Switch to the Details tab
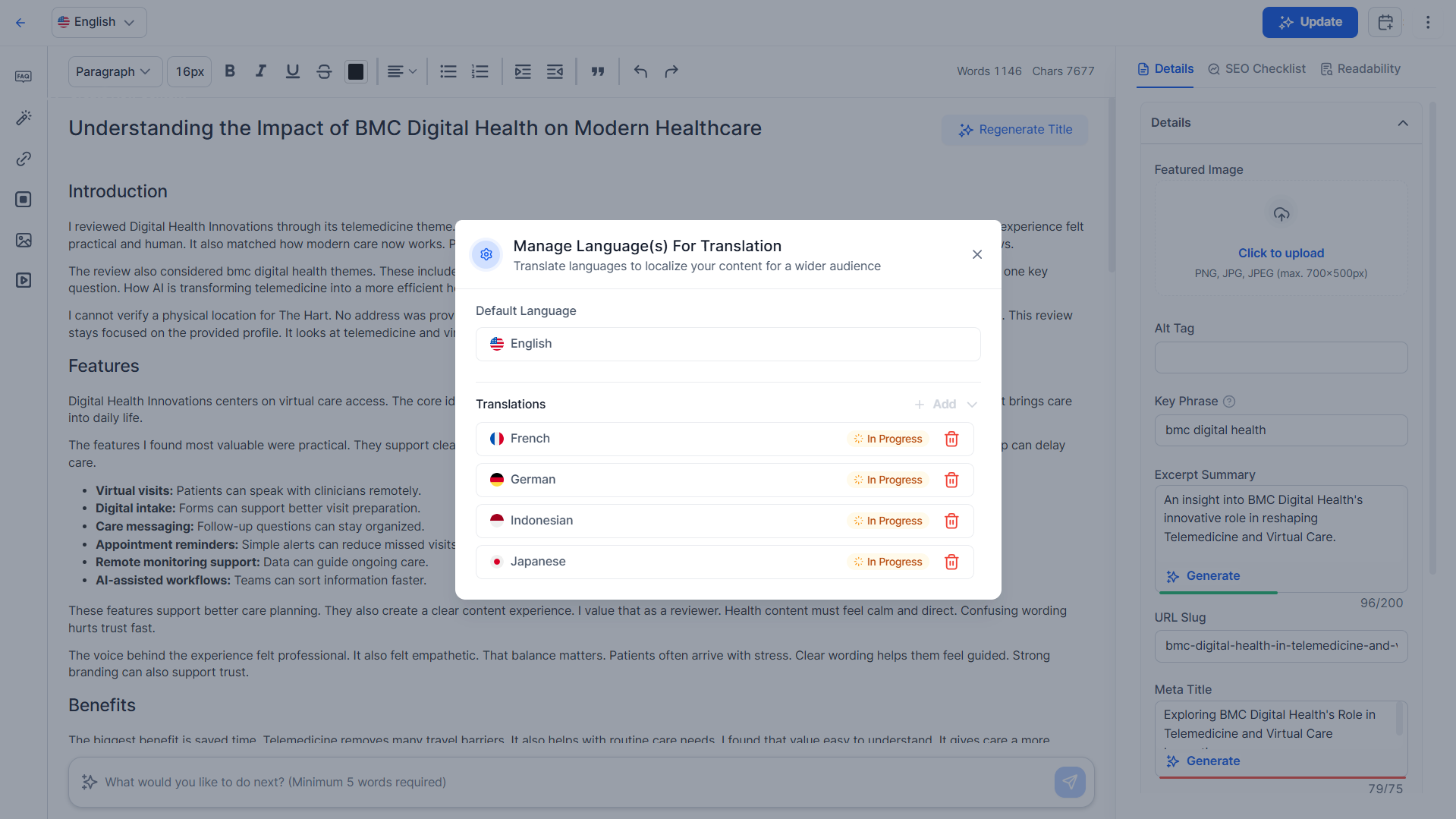Screen dimensions: 1456x819 1165,69
